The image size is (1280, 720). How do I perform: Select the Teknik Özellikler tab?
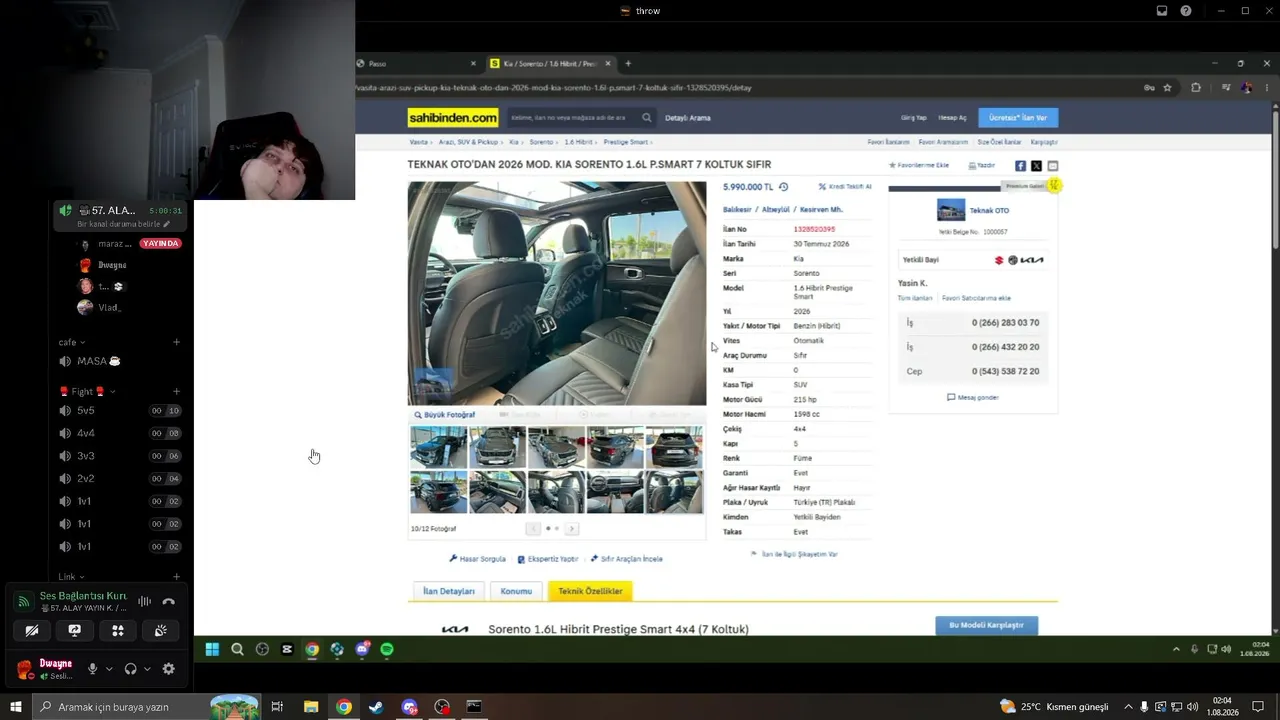pos(590,591)
